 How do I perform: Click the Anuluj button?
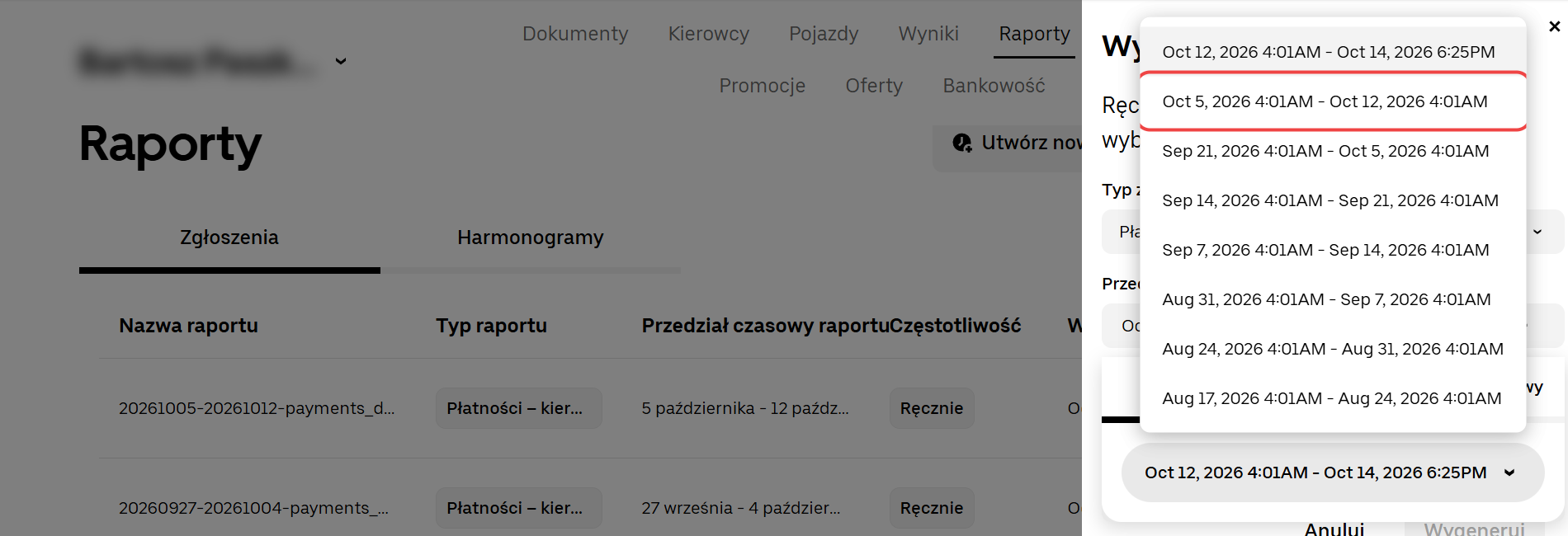(1334, 529)
